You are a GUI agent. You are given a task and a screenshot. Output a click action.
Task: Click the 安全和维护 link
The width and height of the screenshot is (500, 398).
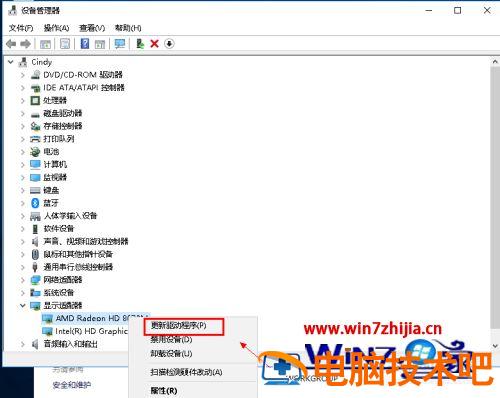click(x=72, y=385)
